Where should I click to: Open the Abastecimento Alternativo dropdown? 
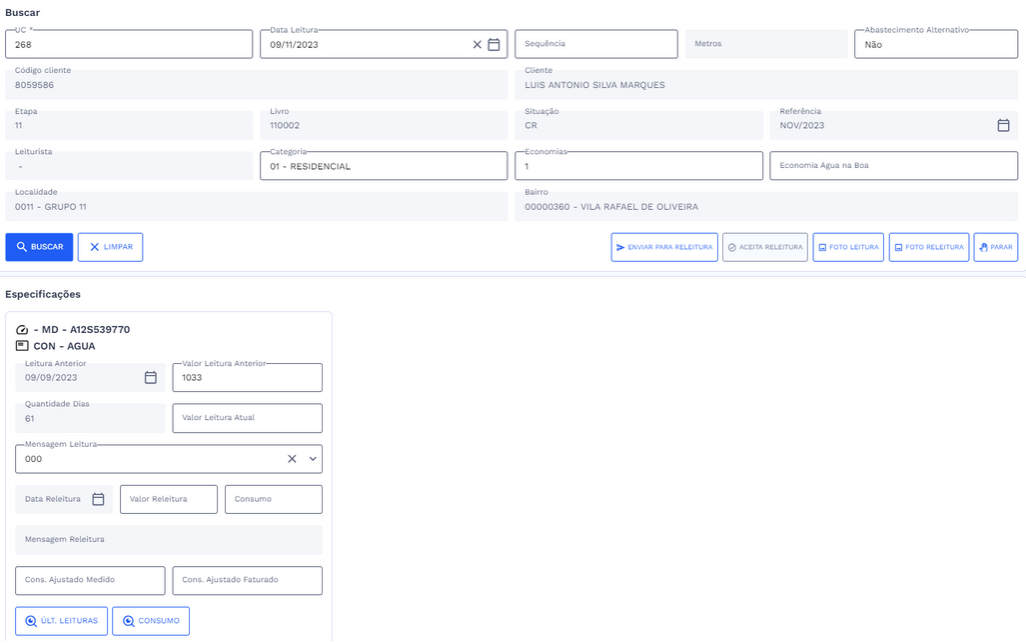pos(935,45)
